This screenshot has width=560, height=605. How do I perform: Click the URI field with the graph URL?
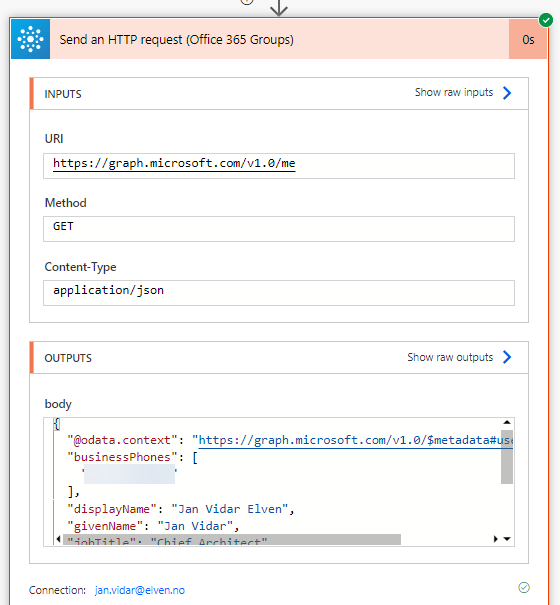pos(279,166)
